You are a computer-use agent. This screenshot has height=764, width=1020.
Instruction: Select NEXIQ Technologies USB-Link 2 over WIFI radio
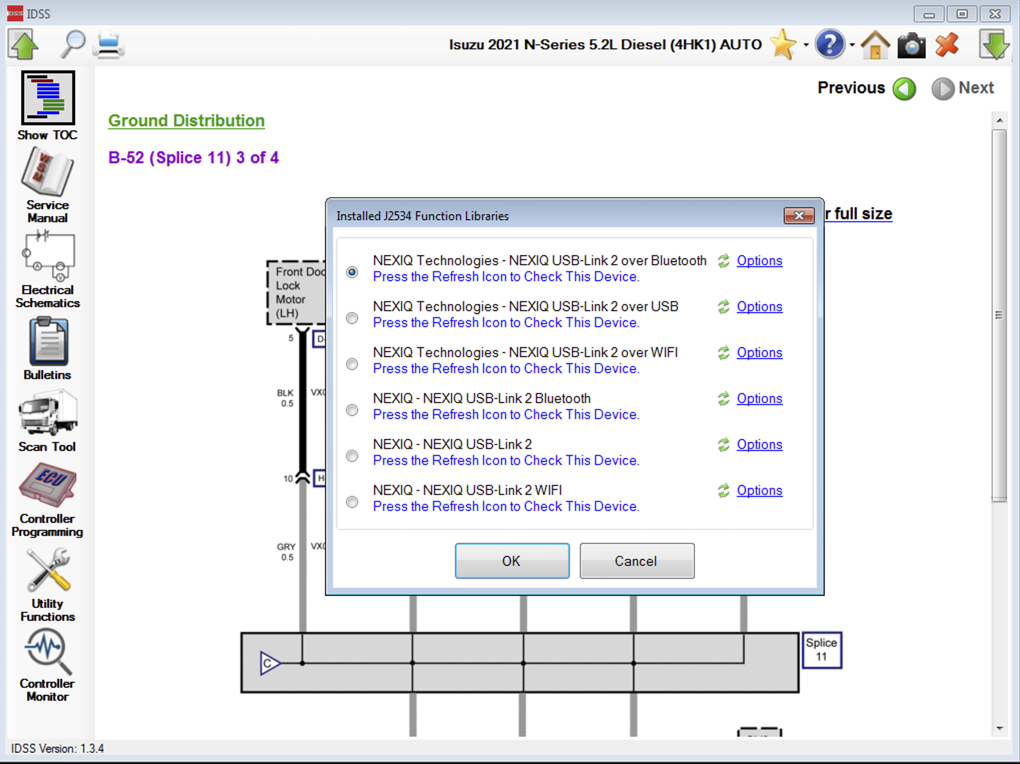(352, 364)
